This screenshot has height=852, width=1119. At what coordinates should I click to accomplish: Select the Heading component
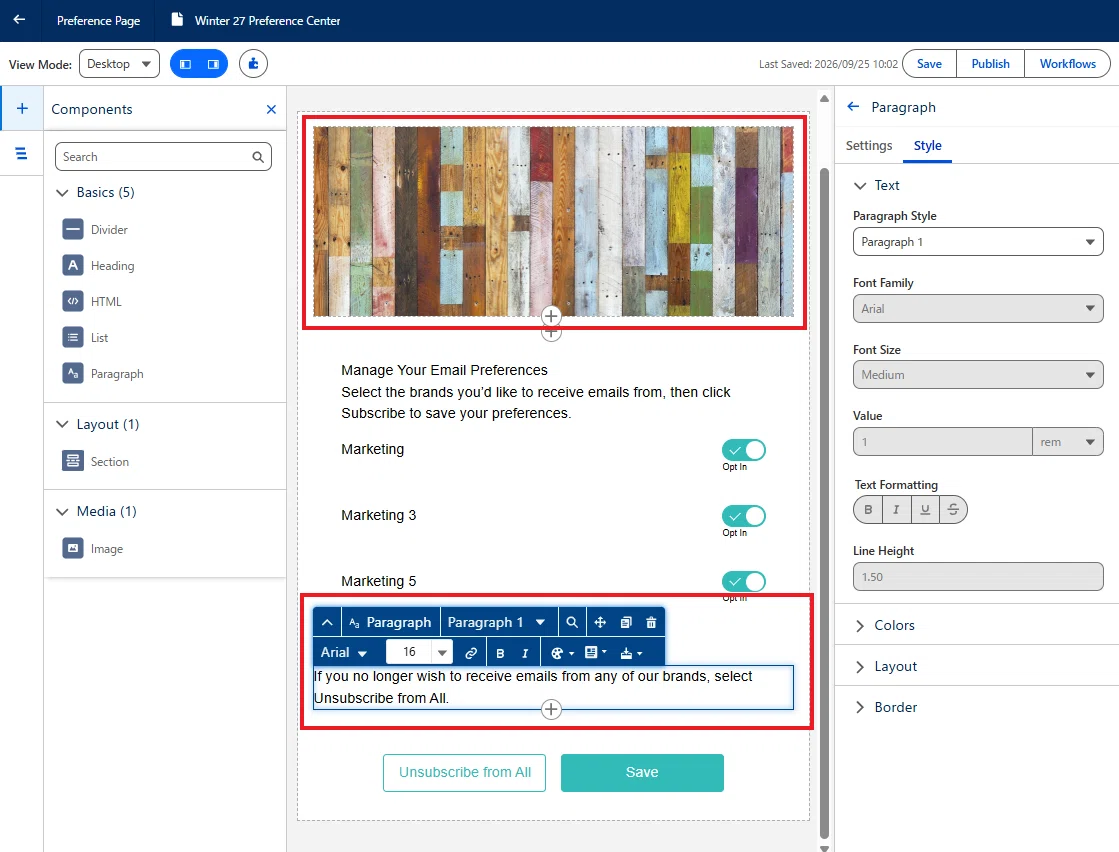tap(98, 265)
